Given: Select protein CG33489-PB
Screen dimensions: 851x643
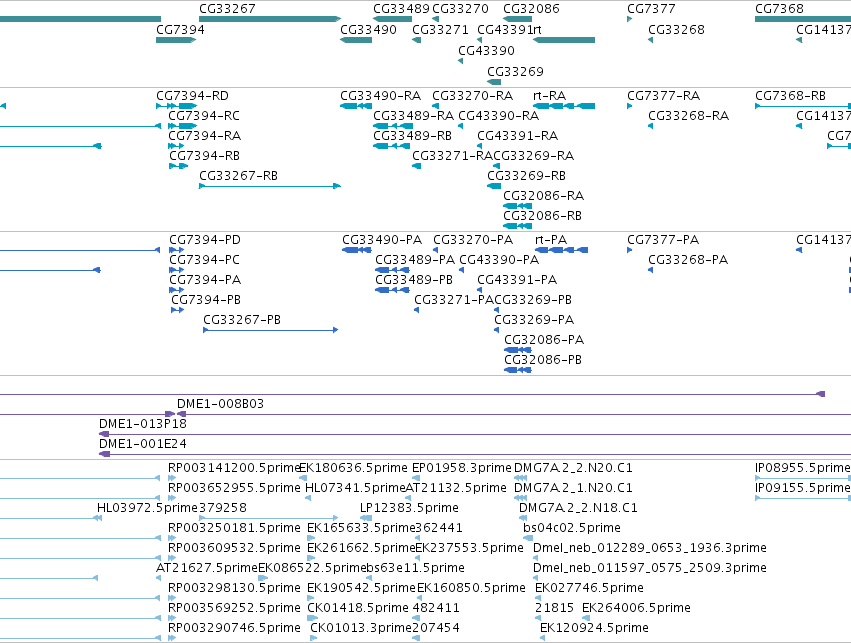Looking at the screenshot, I should 414,281.
